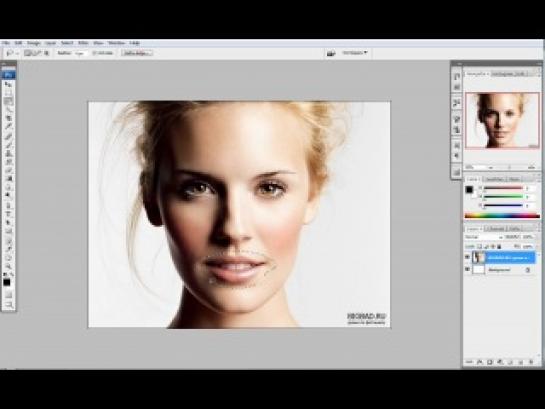Switch to the Channels tab
Screen dimensions: 545x409
[x=496, y=229]
